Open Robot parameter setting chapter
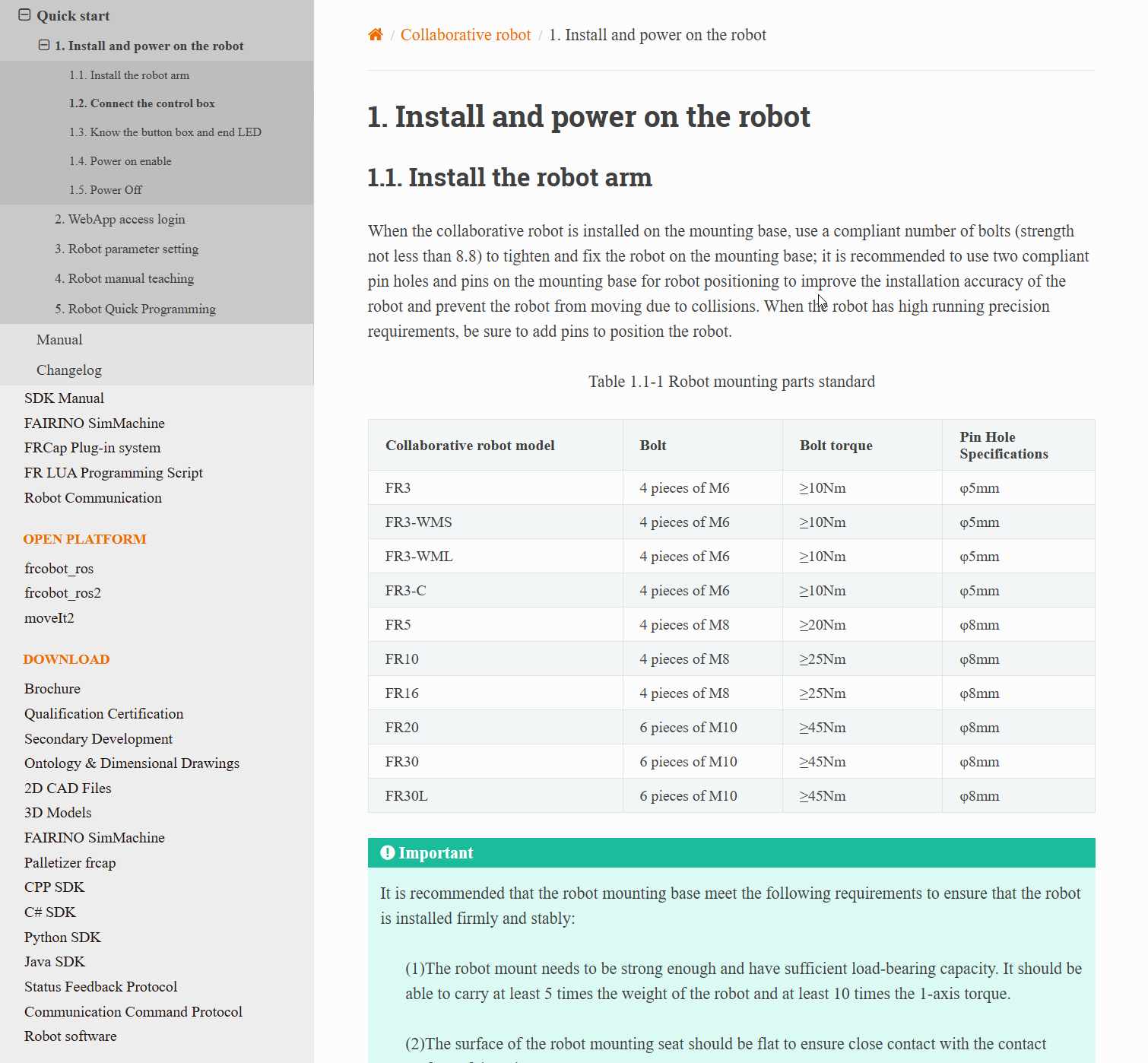 pyautogui.click(x=126, y=249)
